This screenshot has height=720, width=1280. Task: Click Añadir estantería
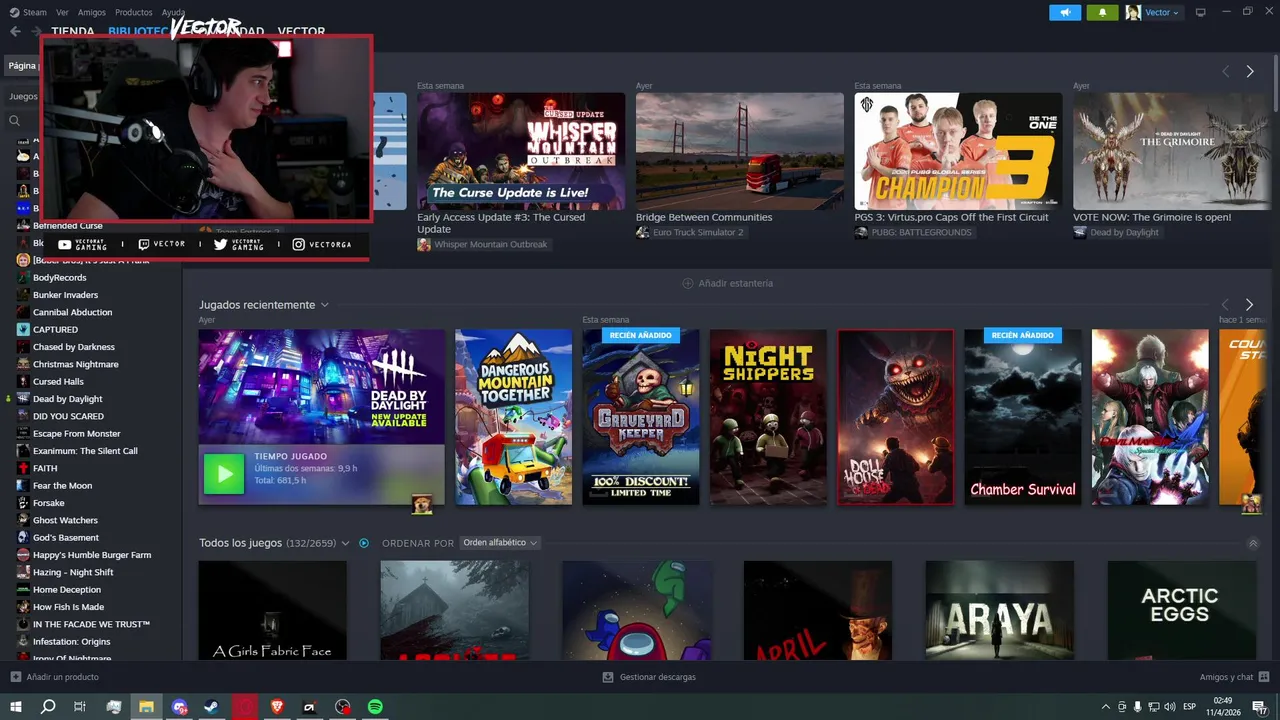(727, 283)
